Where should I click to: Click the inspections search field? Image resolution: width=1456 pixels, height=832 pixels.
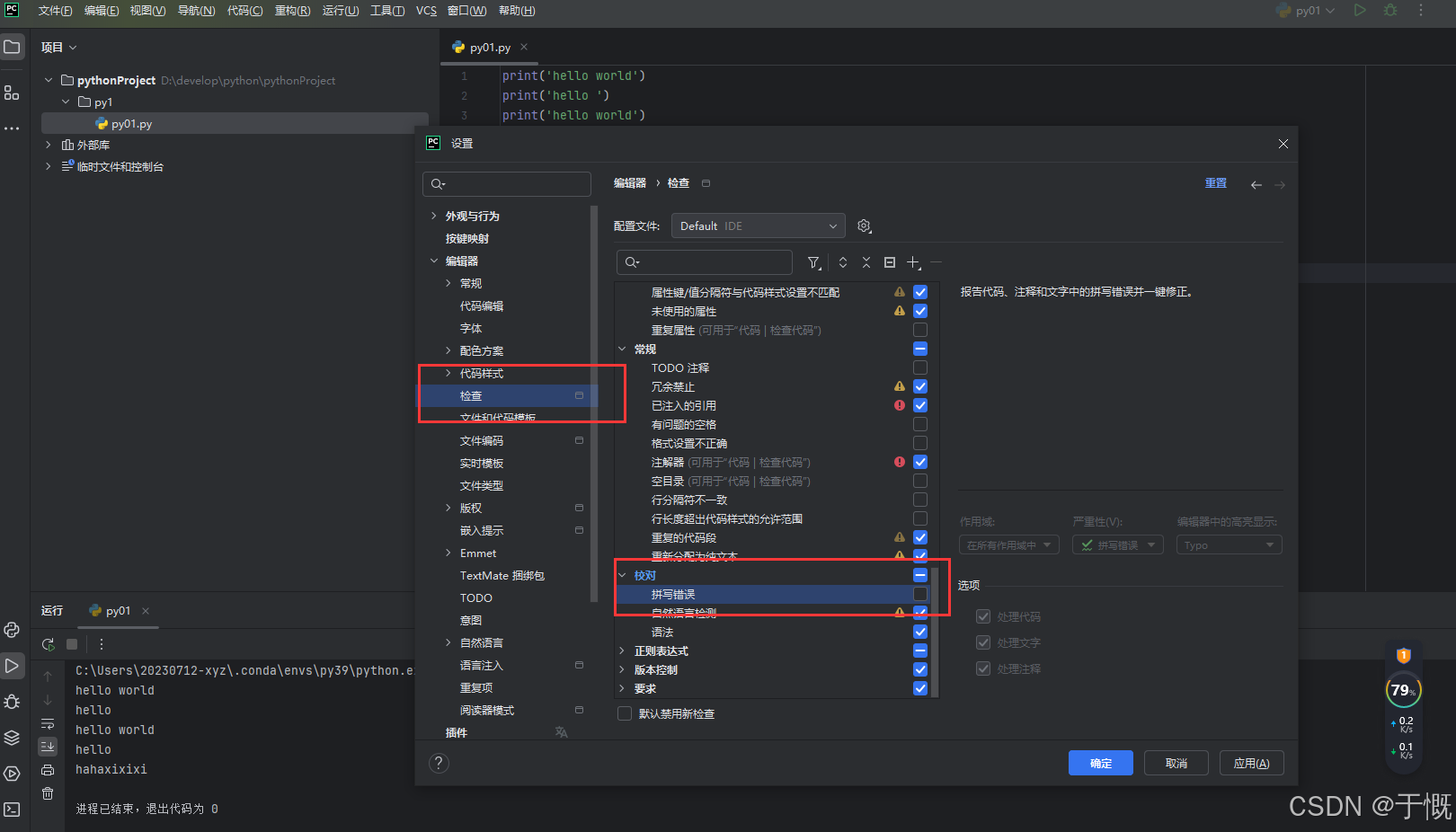705,262
